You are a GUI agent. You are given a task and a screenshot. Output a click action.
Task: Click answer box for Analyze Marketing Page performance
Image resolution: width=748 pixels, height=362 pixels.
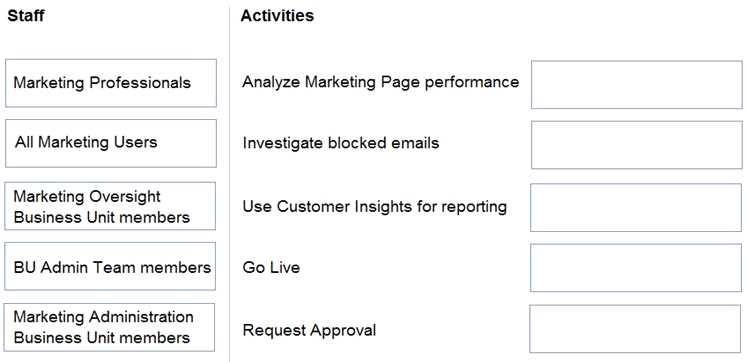click(636, 84)
